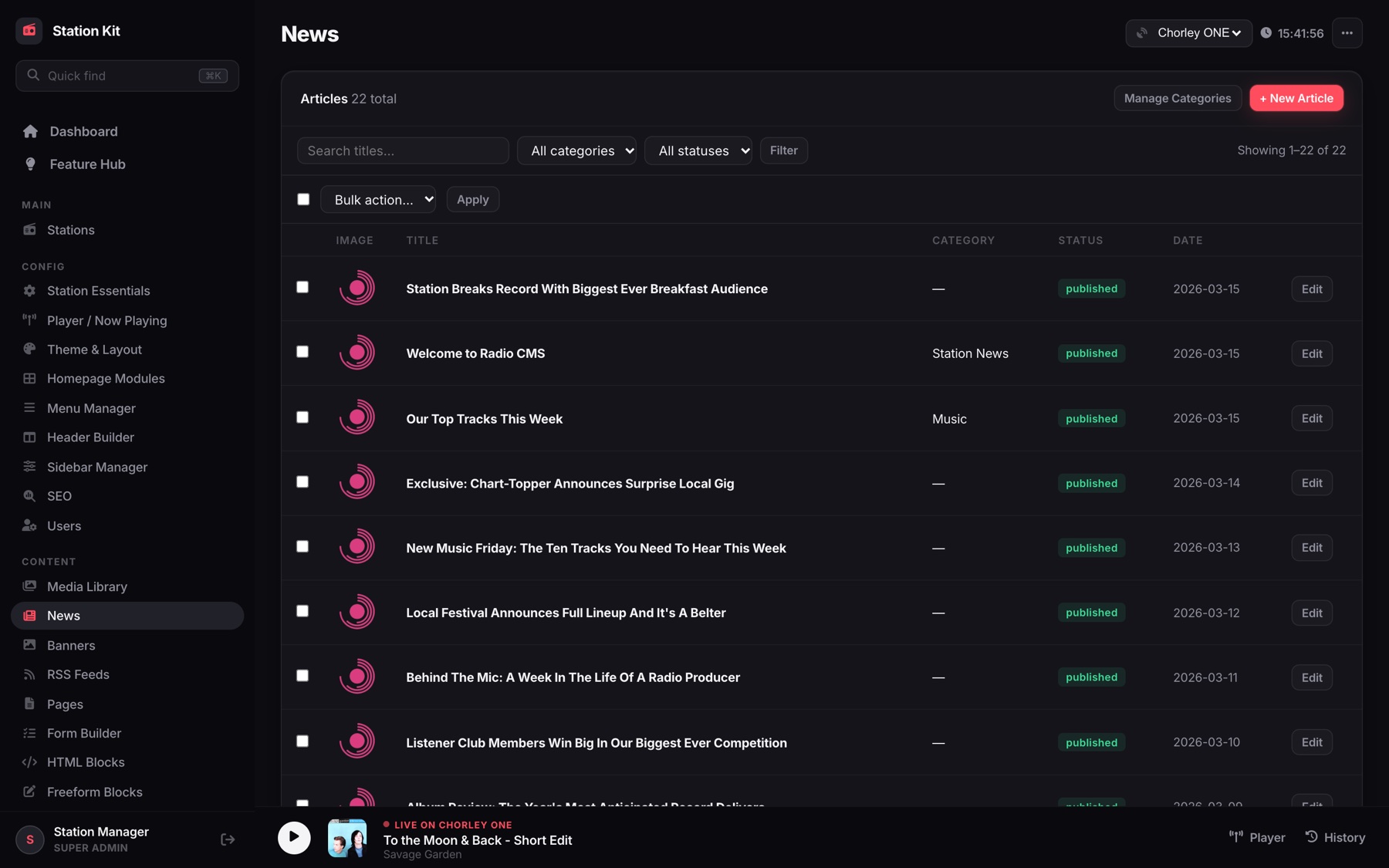Check the Exclusive Chart-Topper article checkbox
This screenshot has width=1389, height=868.
tap(302, 482)
